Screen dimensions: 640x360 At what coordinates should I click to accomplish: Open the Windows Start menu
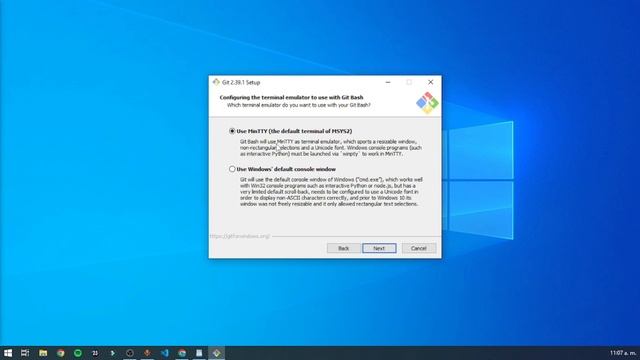8,353
